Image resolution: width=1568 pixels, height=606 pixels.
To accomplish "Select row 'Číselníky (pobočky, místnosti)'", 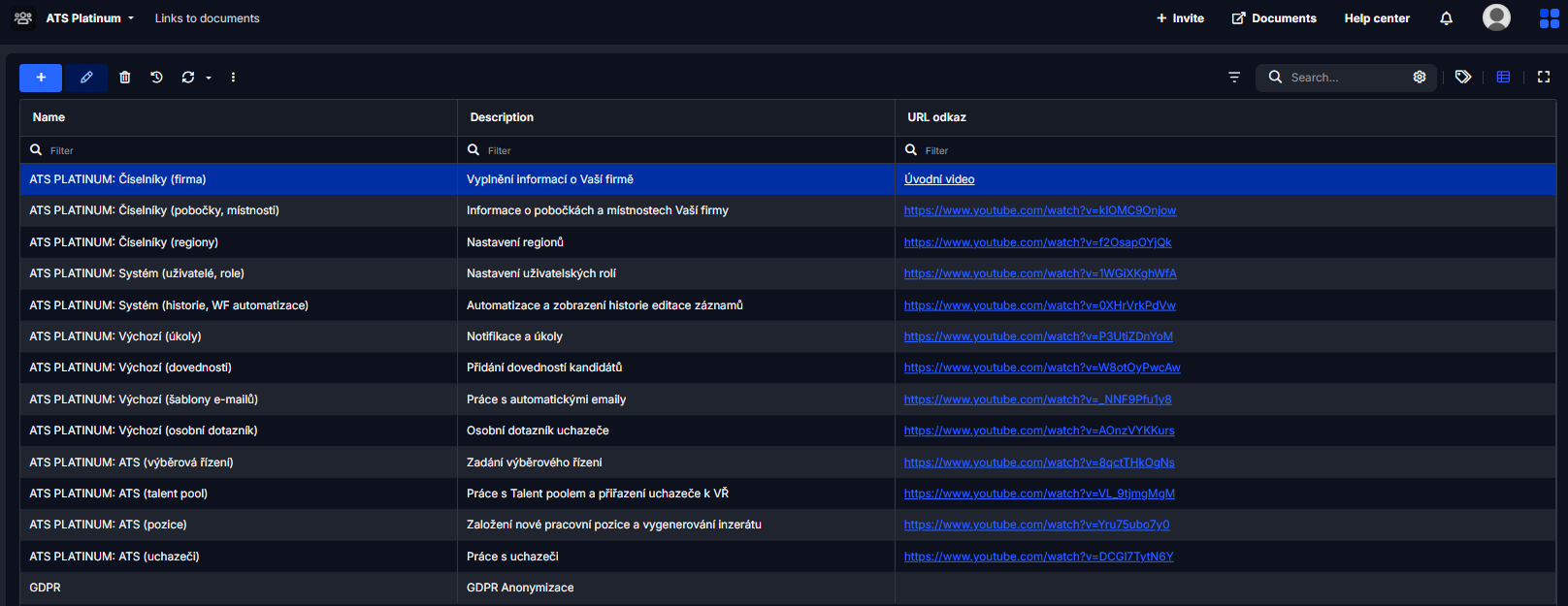I will pyautogui.click(x=788, y=210).
